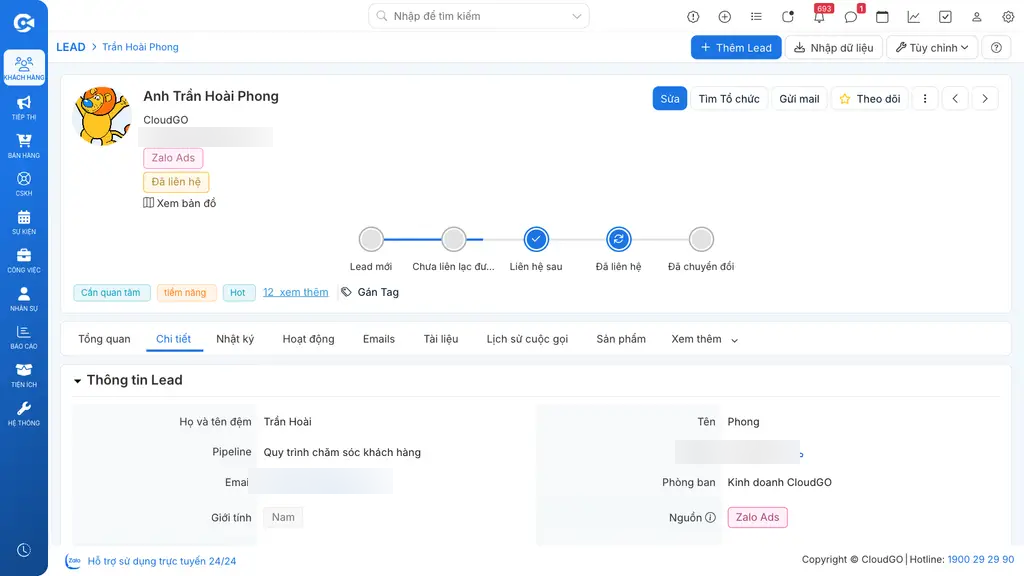The width and height of the screenshot is (1024, 576).
Task: Open Nhân Sự module
Action: click(24, 298)
